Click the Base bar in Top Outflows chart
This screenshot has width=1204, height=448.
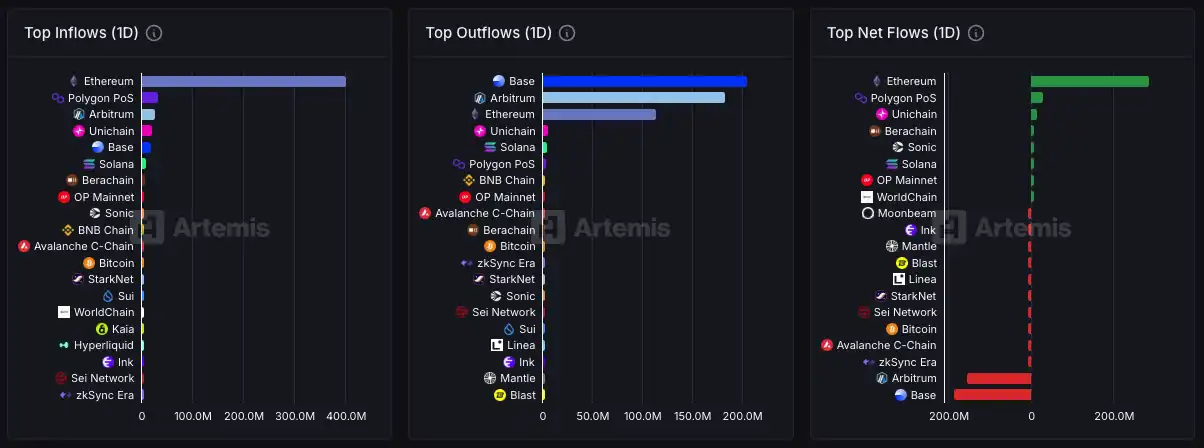click(645, 81)
